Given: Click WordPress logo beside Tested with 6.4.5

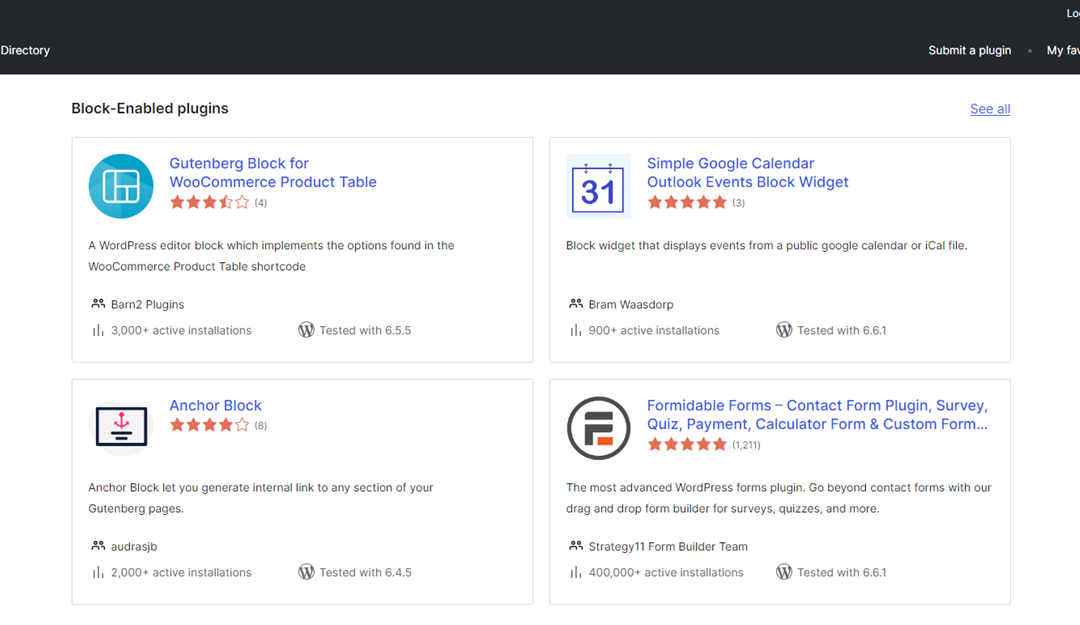Looking at the screenshot, I should pos(306,572).
